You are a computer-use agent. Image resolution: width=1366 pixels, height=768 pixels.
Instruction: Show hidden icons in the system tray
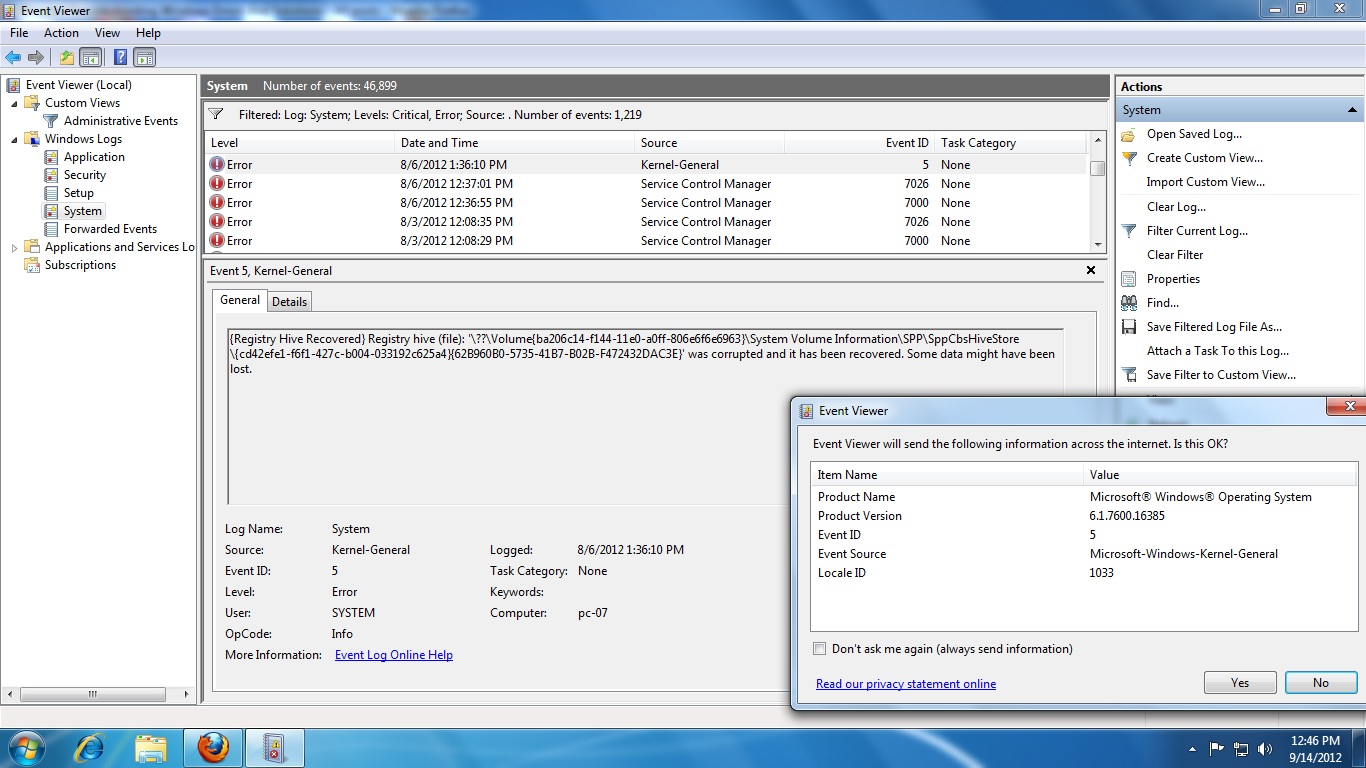point(1192,748)
